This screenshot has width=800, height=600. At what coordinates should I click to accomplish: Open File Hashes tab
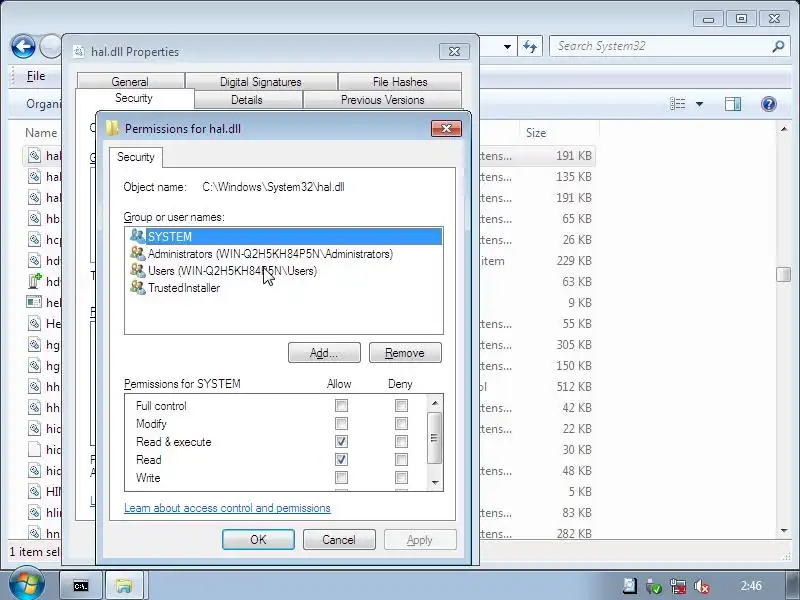click(x=400, y=82)
